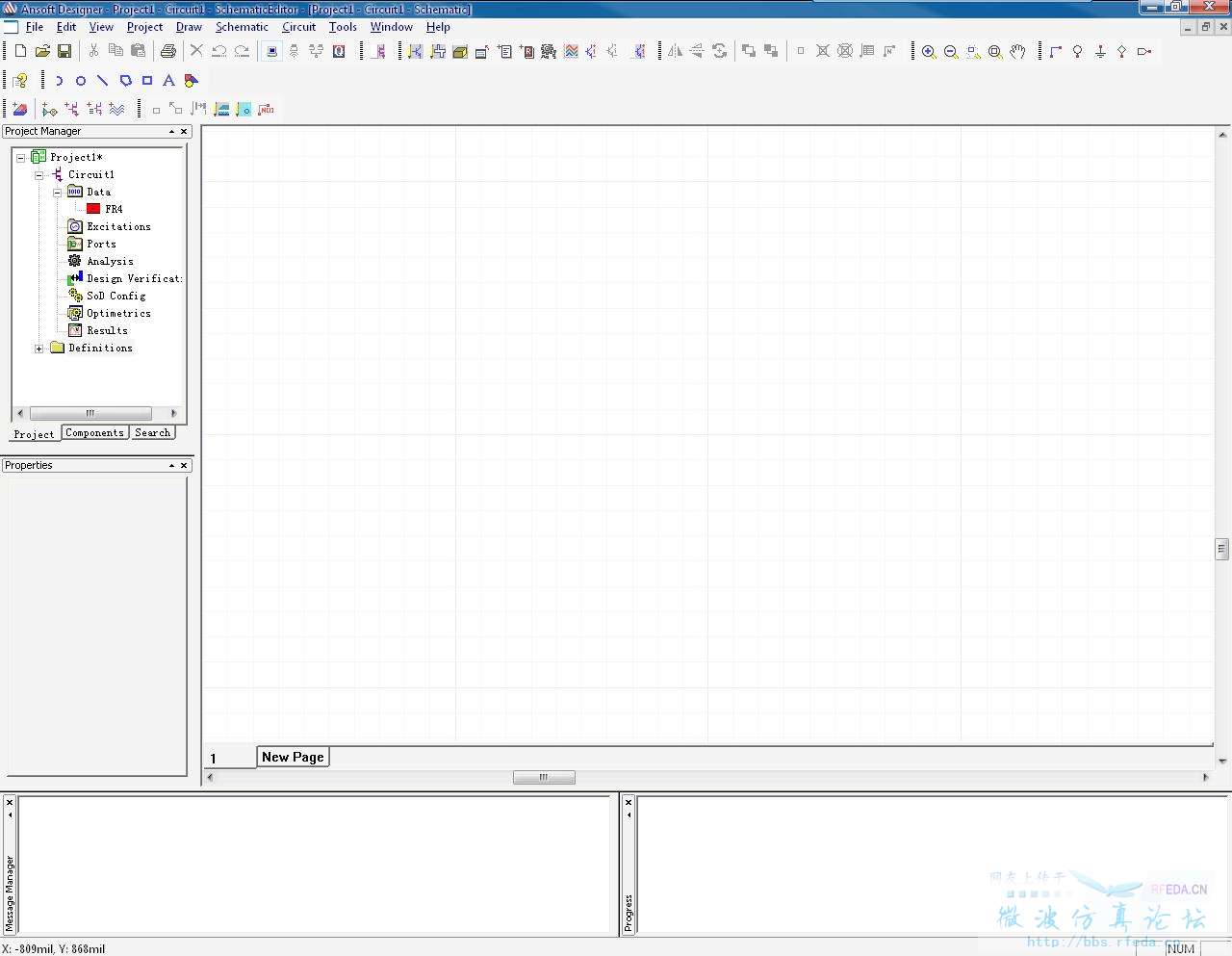
Task: Close the Properties panel
Action: [184, 465]
